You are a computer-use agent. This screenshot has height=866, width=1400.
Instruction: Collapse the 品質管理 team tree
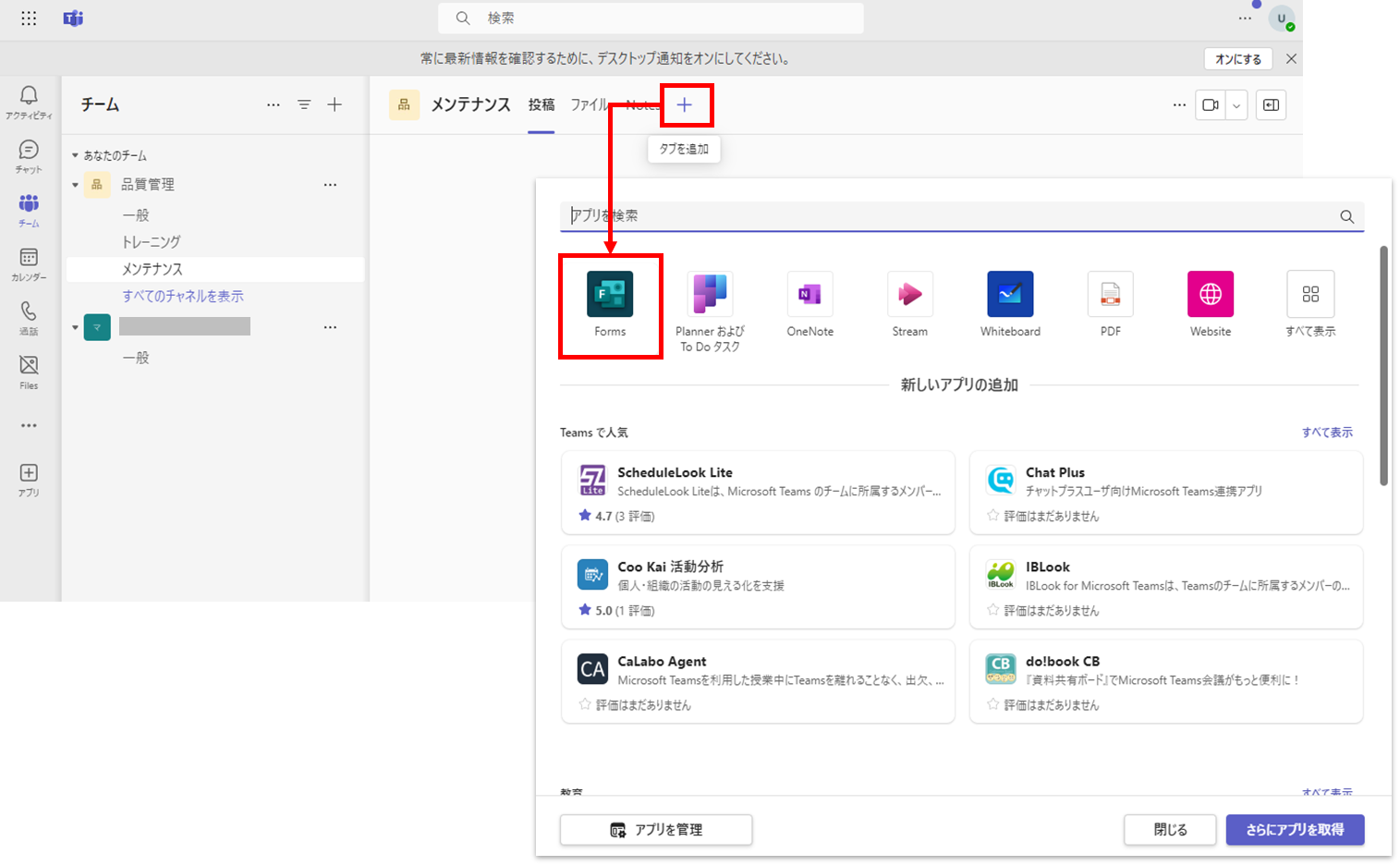click(75, 185)
